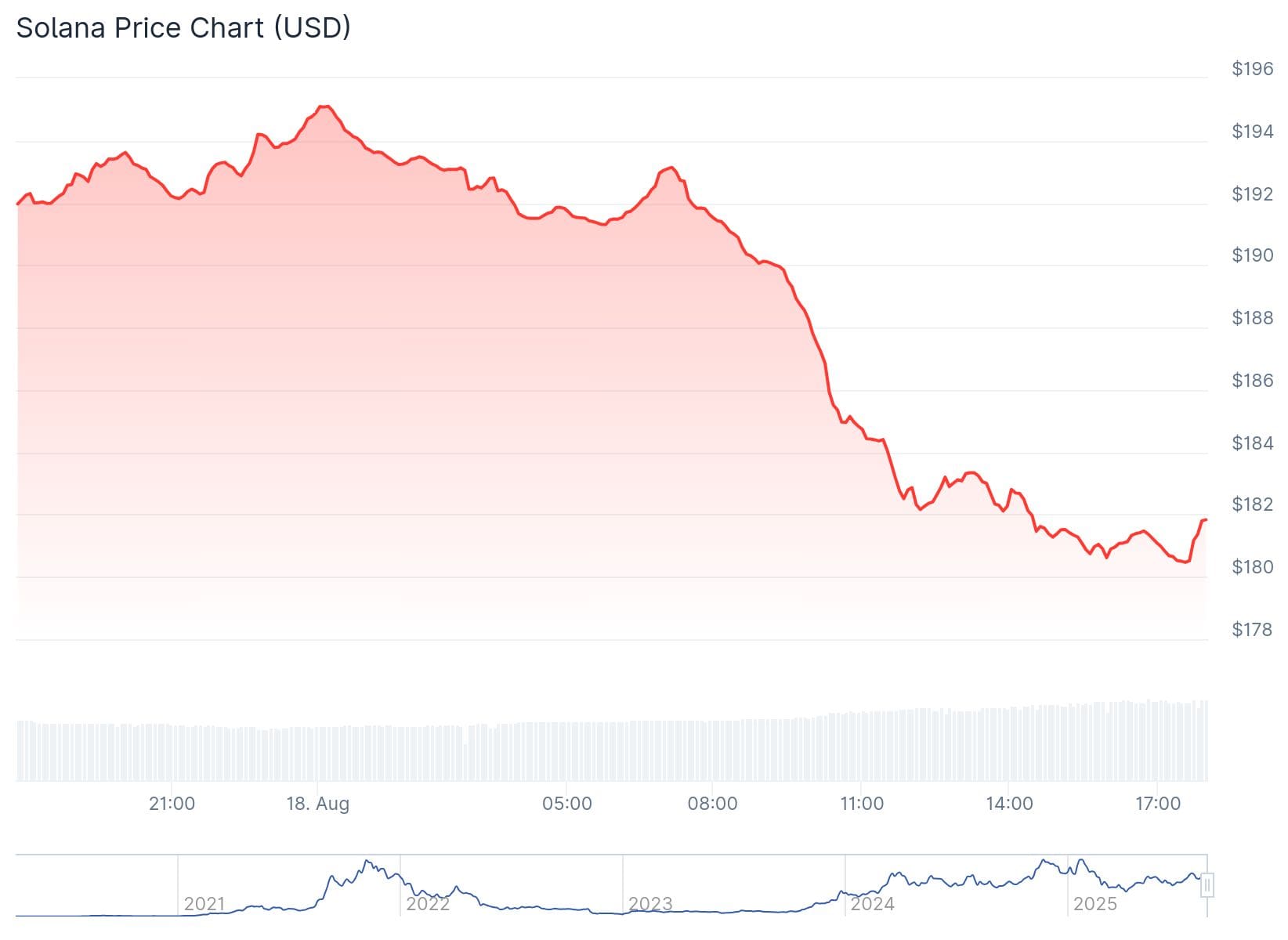The width and height of the screenshot is (1288, 940).
Task: Select 2024 in the navigator timeline
Action: click(873, 904)
